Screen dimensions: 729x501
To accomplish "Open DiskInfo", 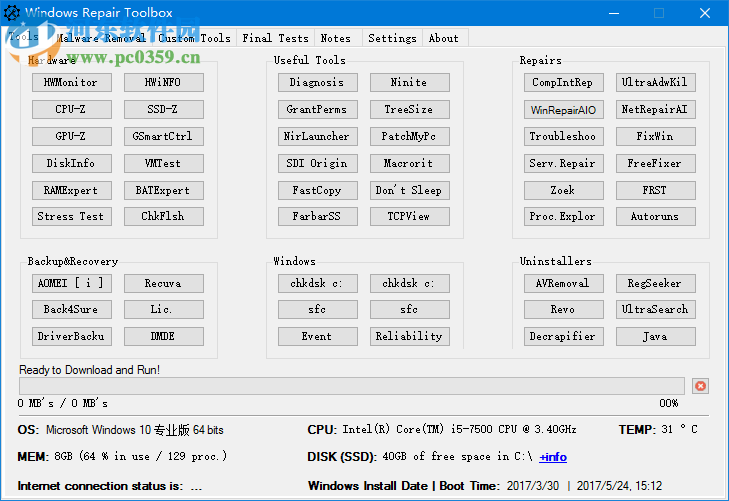I will click(72, 163).
